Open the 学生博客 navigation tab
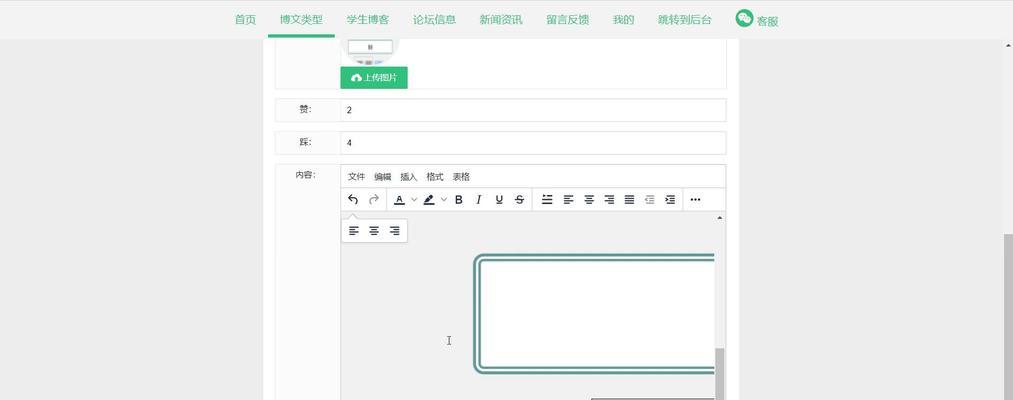The width and height of the screenshot is (1013, 400). pos(368,19)
